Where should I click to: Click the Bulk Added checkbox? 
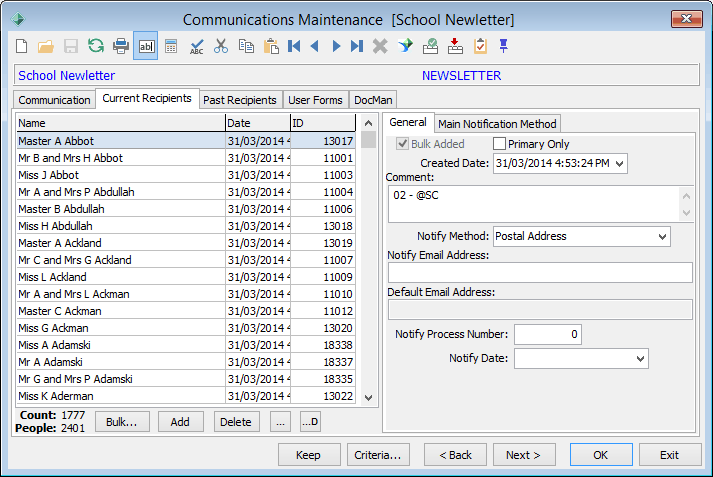pyautogui.click(x=402, y=144)
